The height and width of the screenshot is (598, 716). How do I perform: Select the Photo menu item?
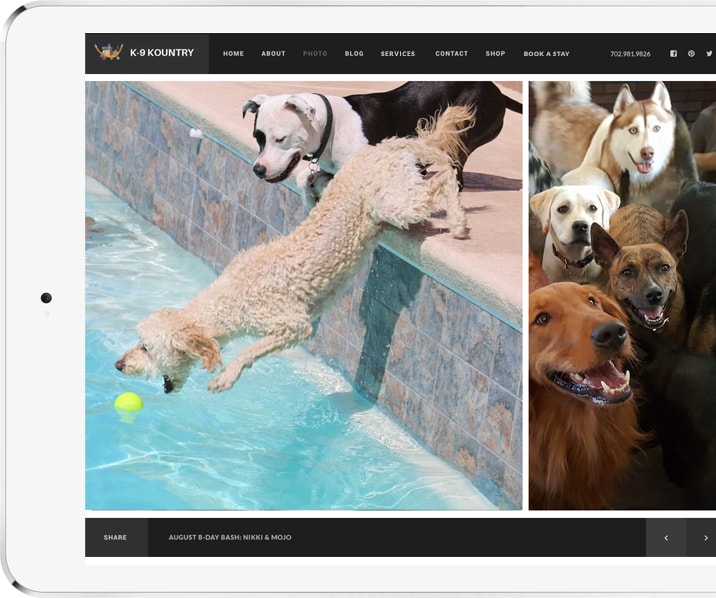(x=315, y=53)
